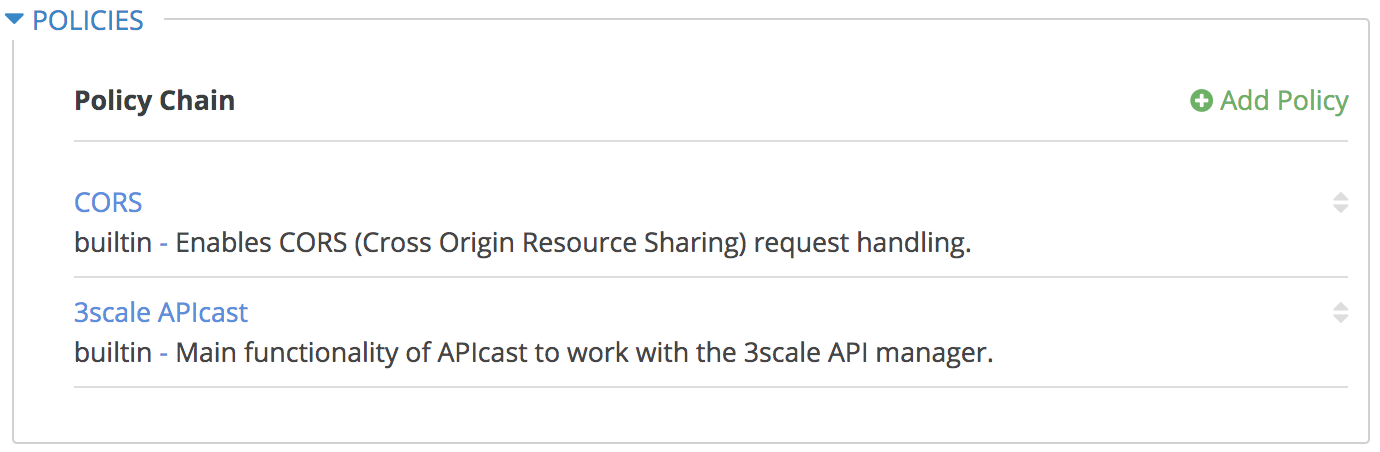Click the down arrow of APIcast reorder handle

tap(1341, 319)
